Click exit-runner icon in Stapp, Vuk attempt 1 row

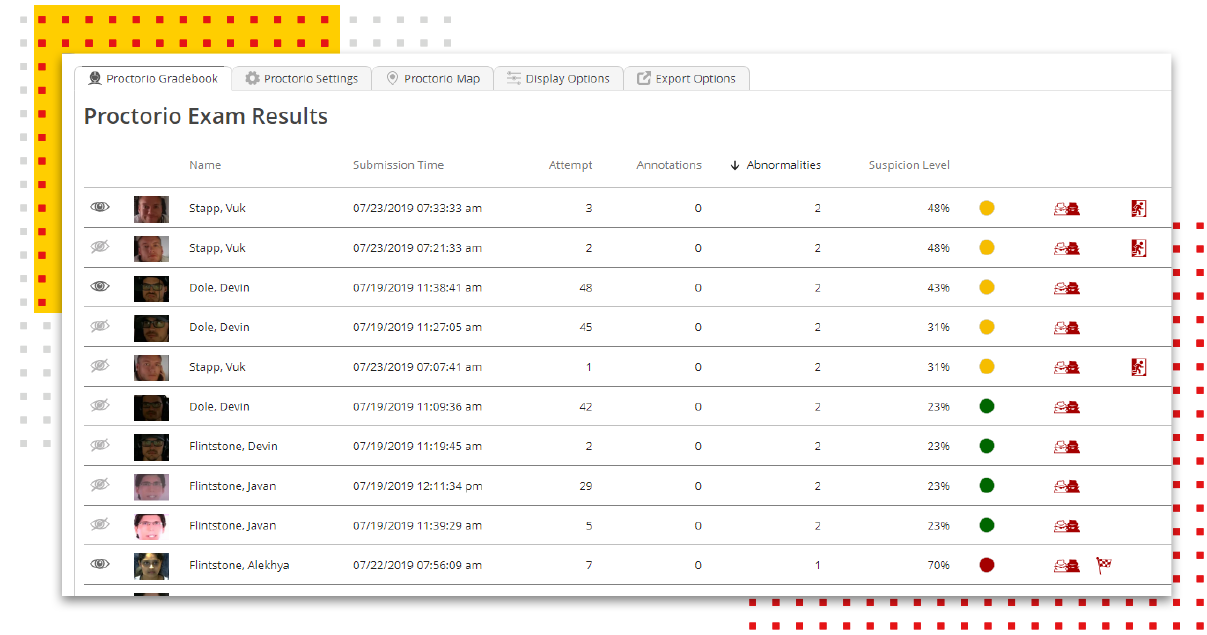pos(1138,367)
